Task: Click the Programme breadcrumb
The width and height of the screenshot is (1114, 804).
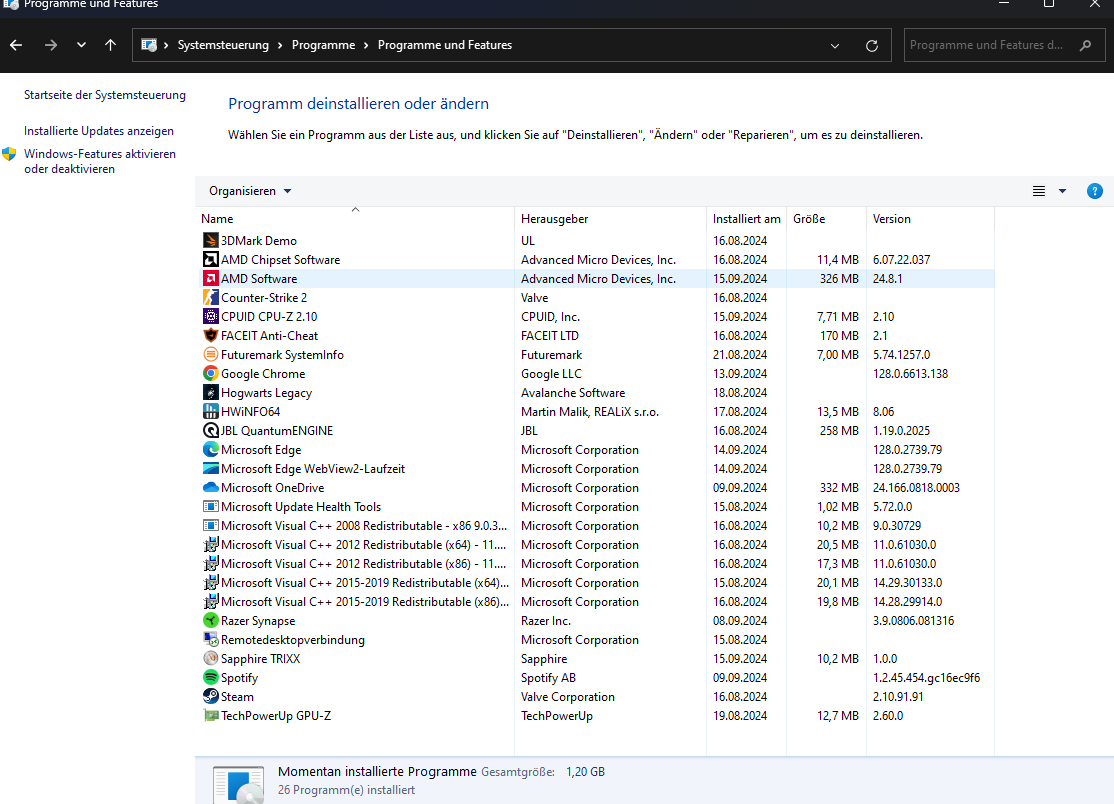Action: (x=323, y=45)
